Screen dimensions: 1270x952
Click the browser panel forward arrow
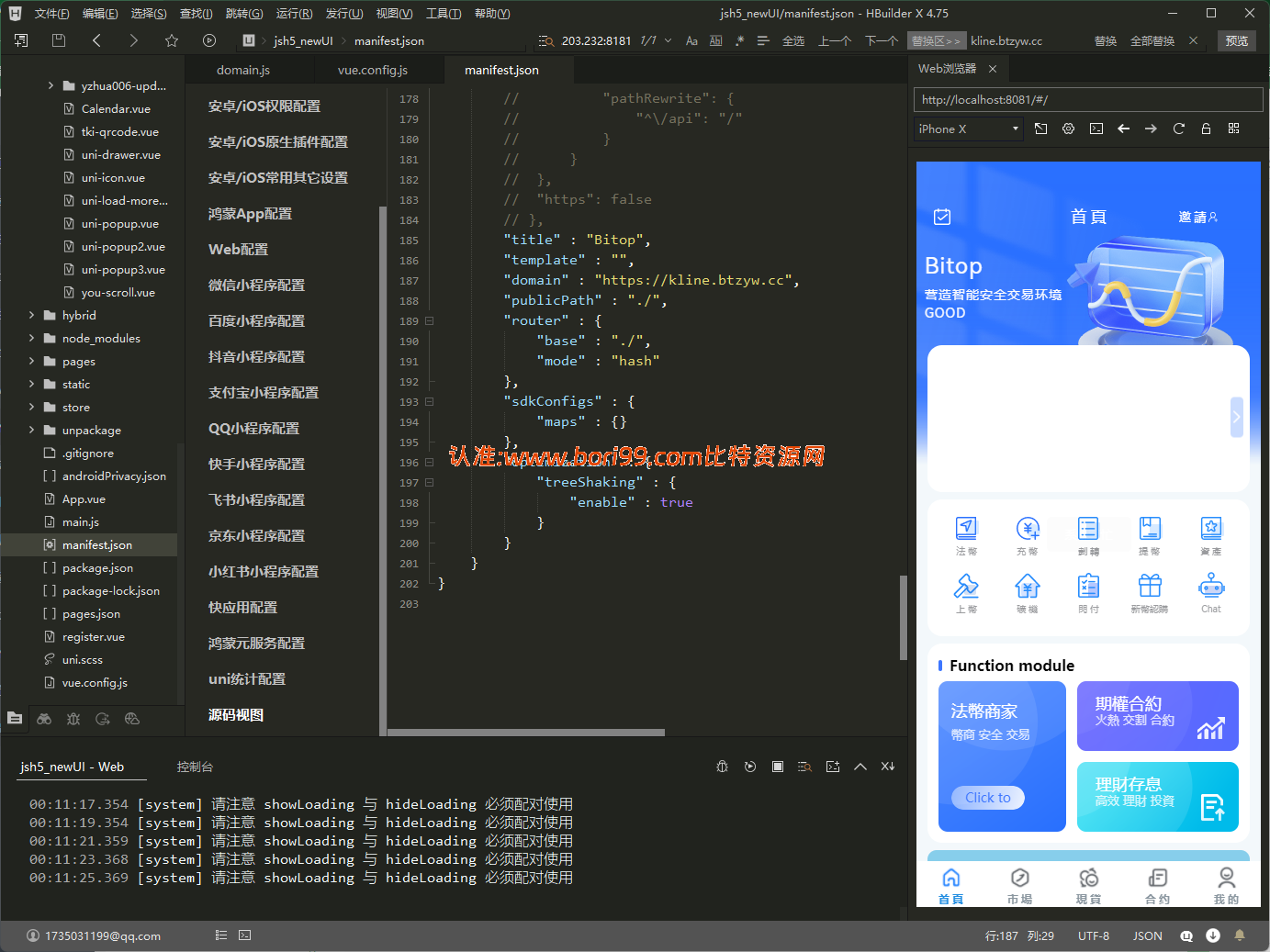1152,129
